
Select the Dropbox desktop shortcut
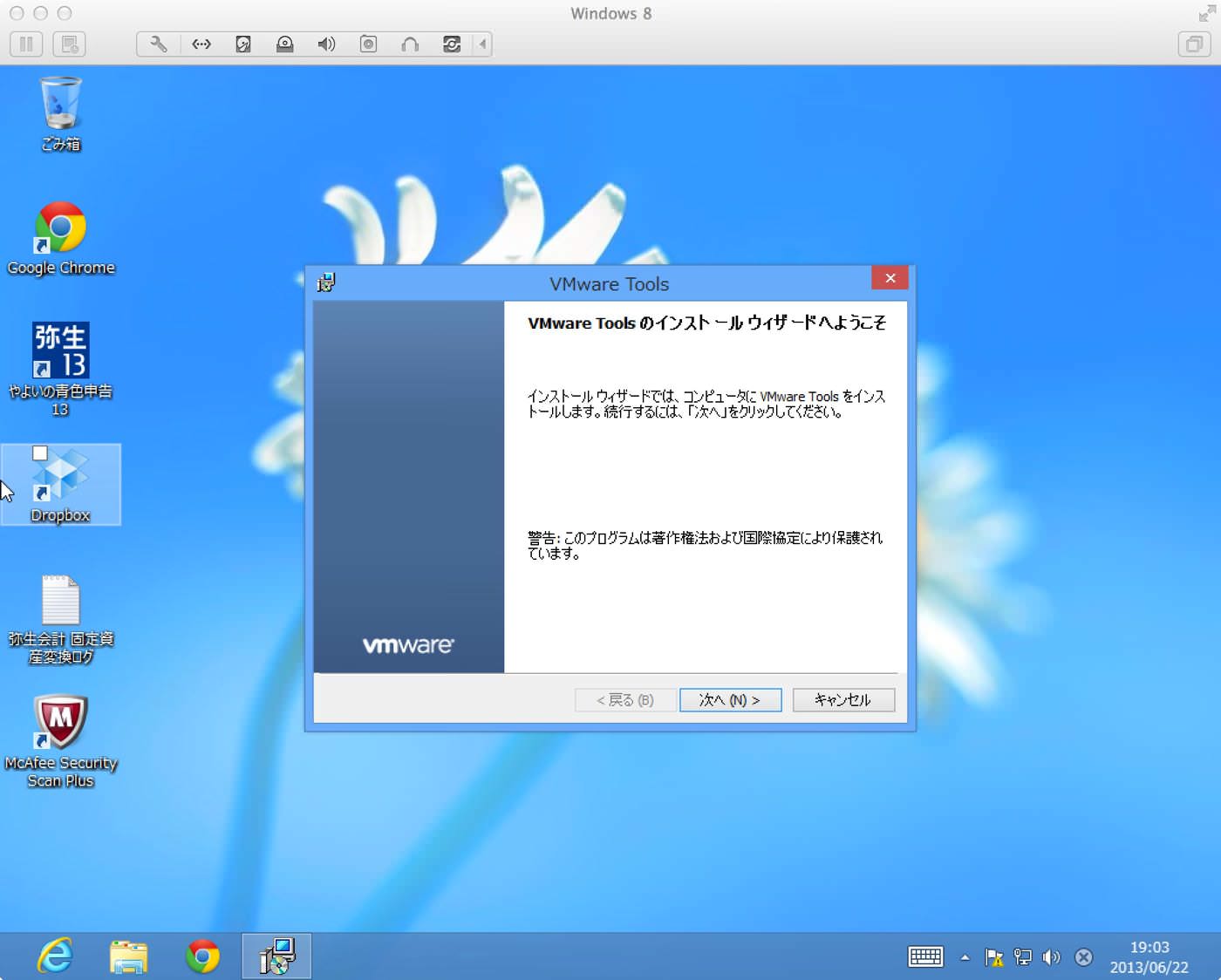pos(60,485)
